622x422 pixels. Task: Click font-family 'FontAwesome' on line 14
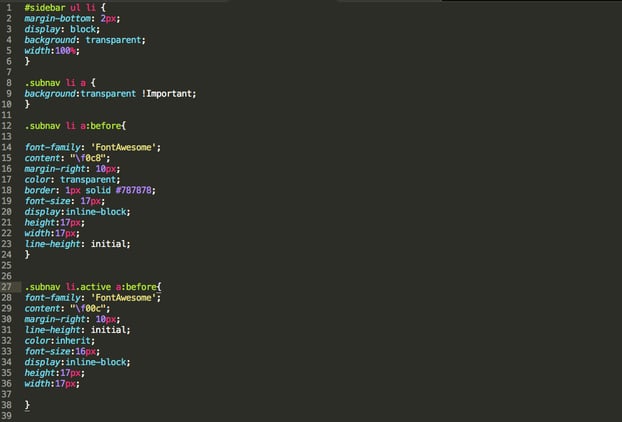tap(93, 147)
